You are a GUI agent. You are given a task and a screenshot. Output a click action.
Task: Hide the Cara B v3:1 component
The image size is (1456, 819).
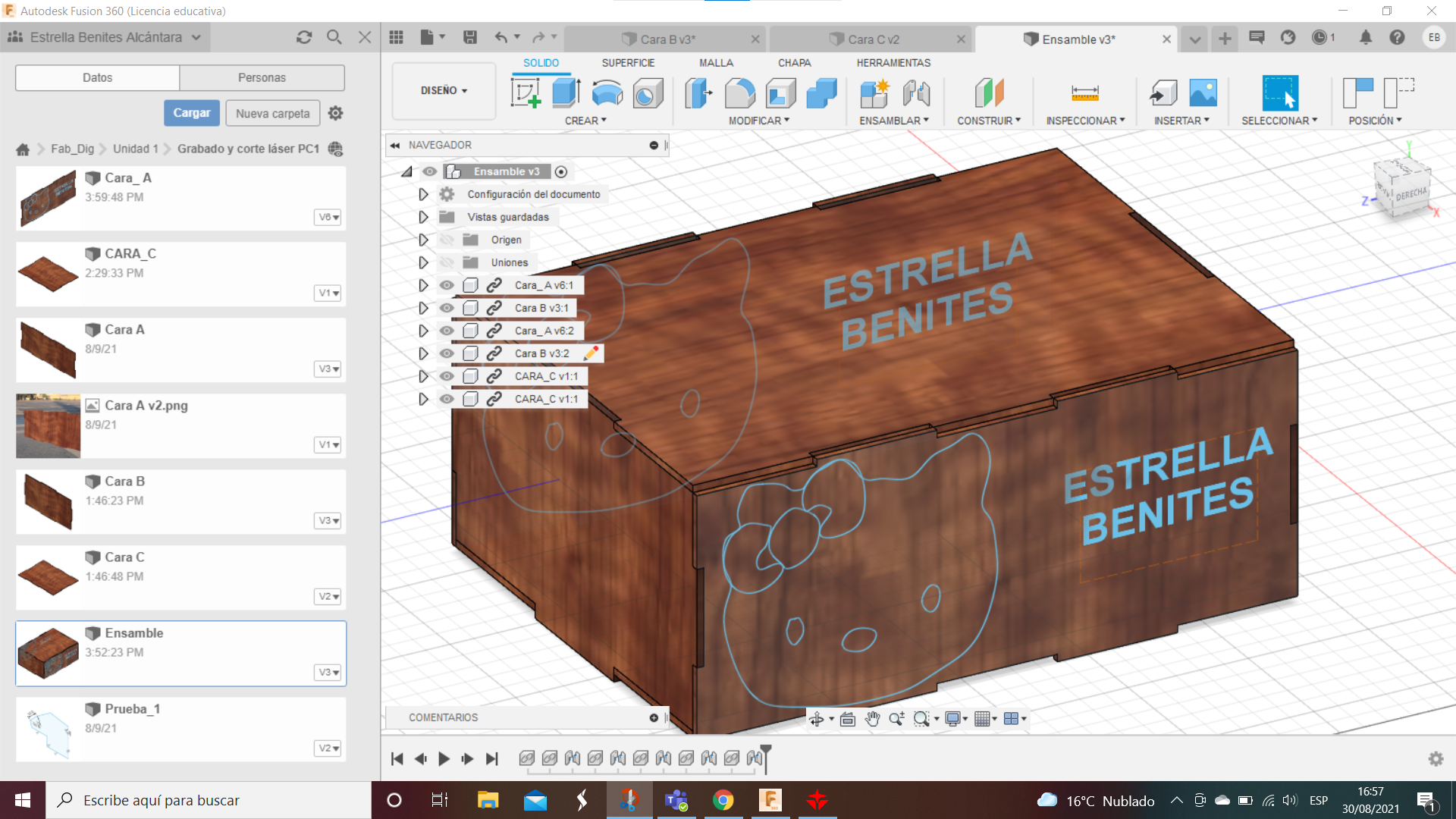(x=447, y=308)
